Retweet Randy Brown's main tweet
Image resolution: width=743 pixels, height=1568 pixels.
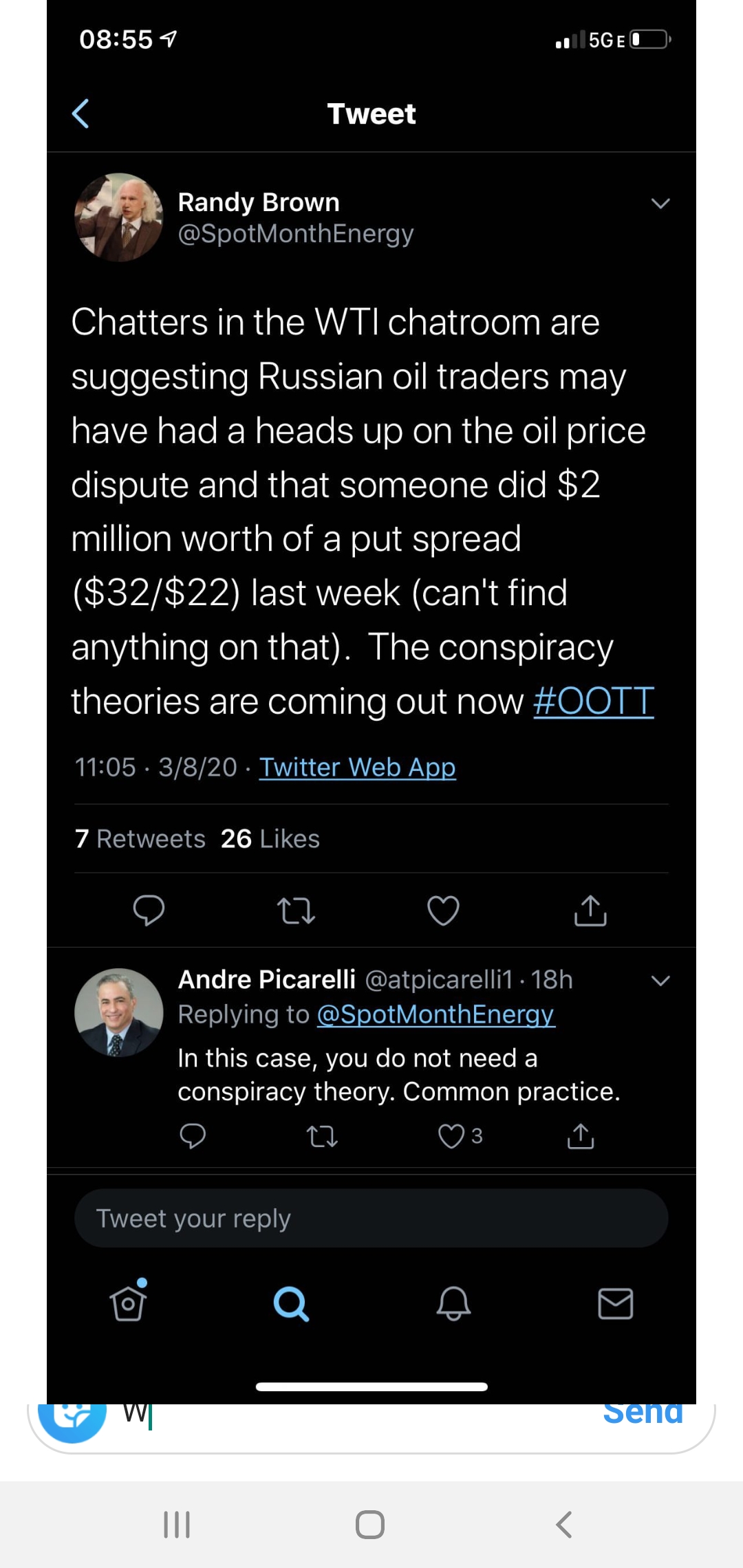(296, 911)
